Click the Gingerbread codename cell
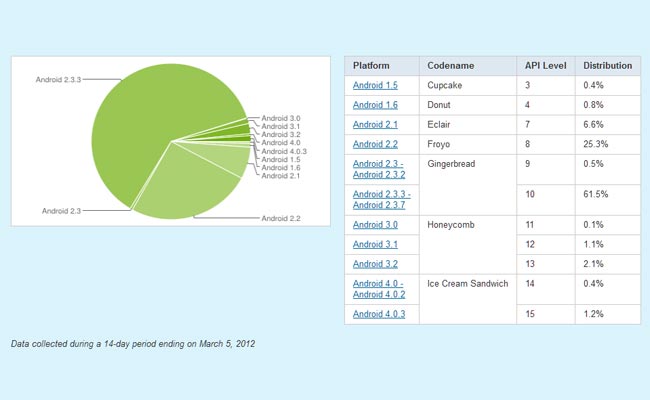 pos(451,163)
